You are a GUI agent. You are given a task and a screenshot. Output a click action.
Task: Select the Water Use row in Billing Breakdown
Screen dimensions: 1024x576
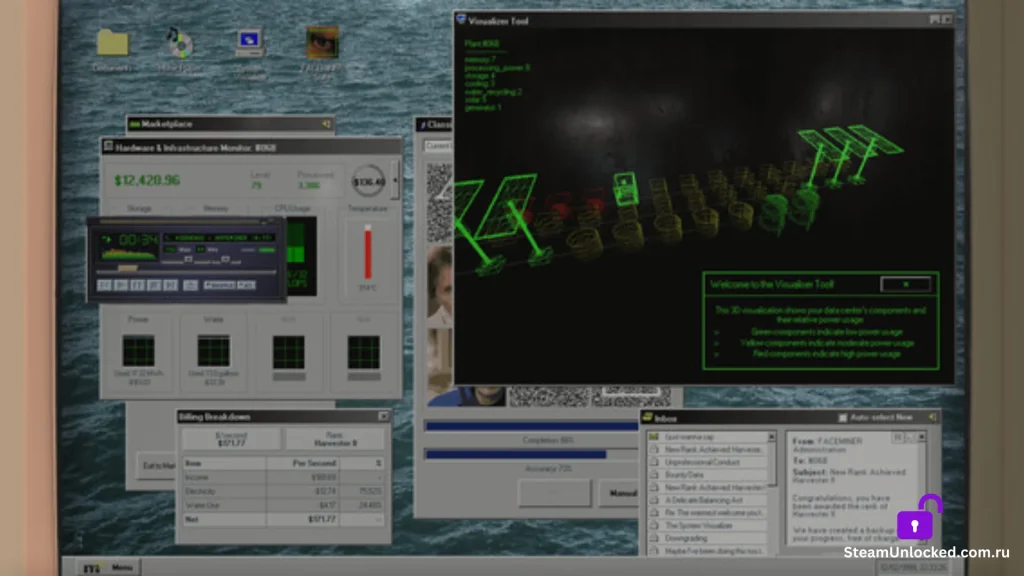coord(283,505)
